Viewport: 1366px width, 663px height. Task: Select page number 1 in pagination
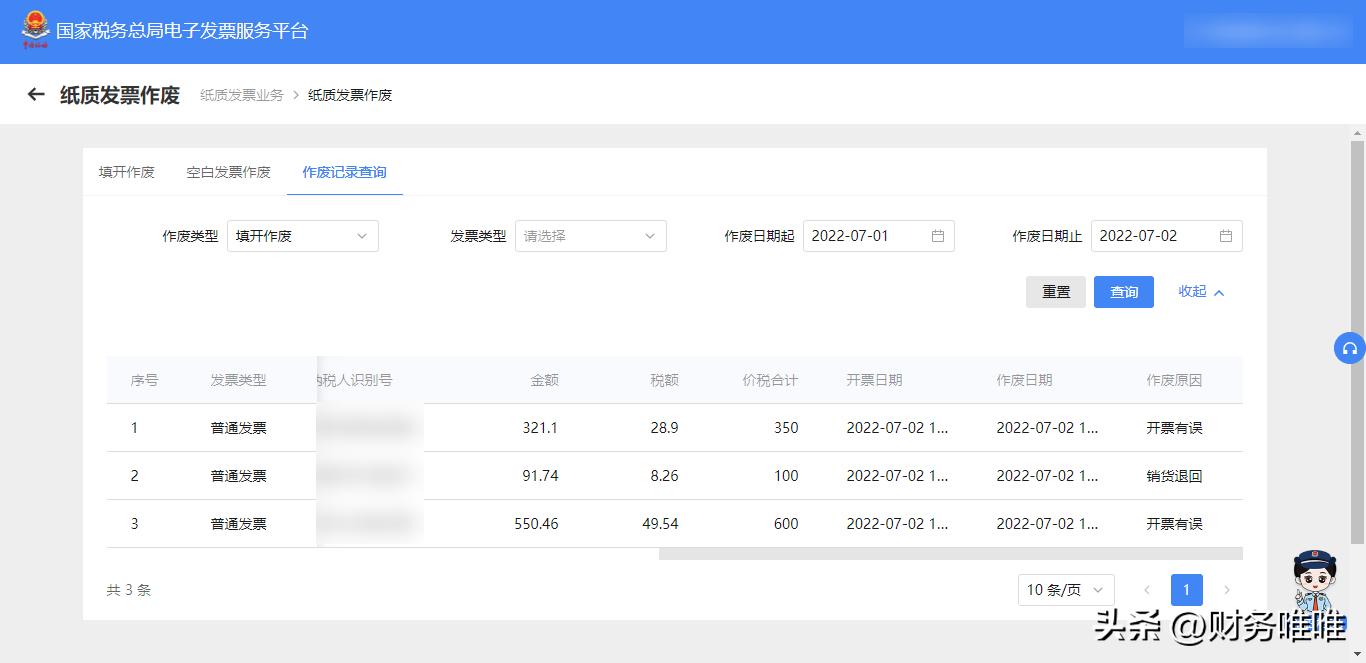click(1186, 590)
